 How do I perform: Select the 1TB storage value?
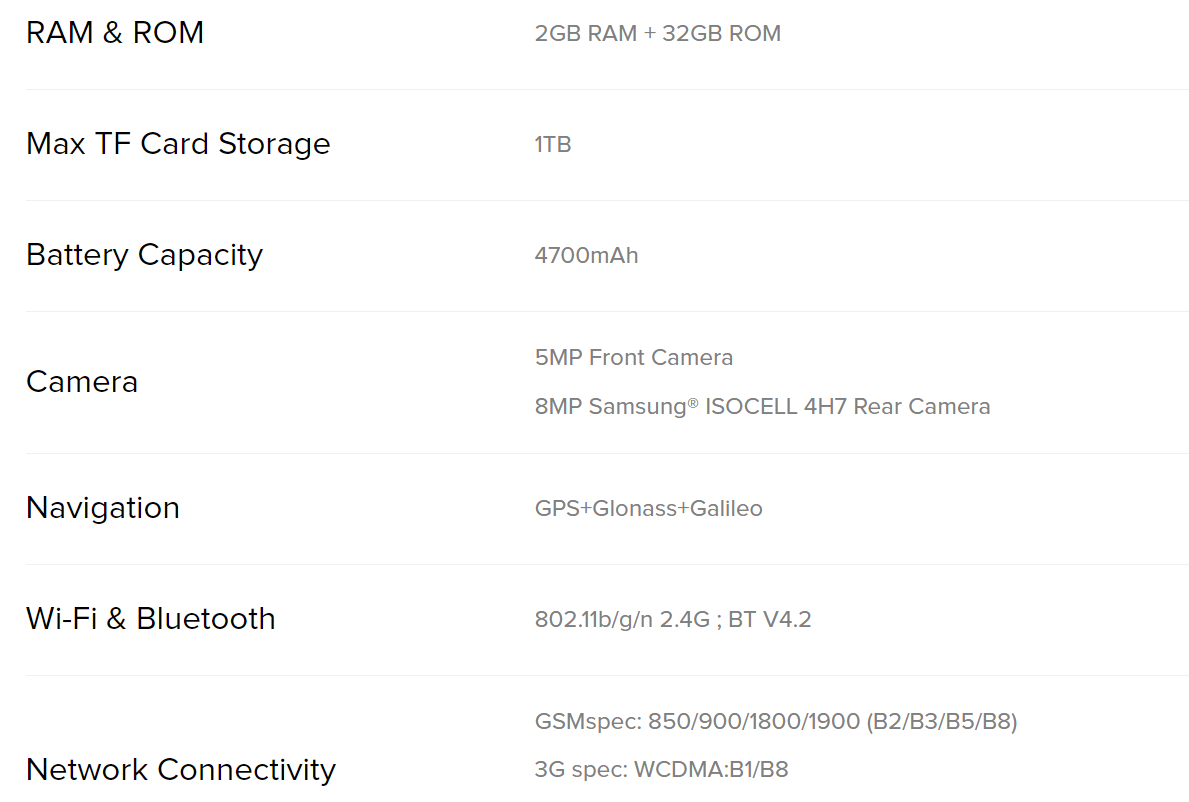[x=553, y=144]
